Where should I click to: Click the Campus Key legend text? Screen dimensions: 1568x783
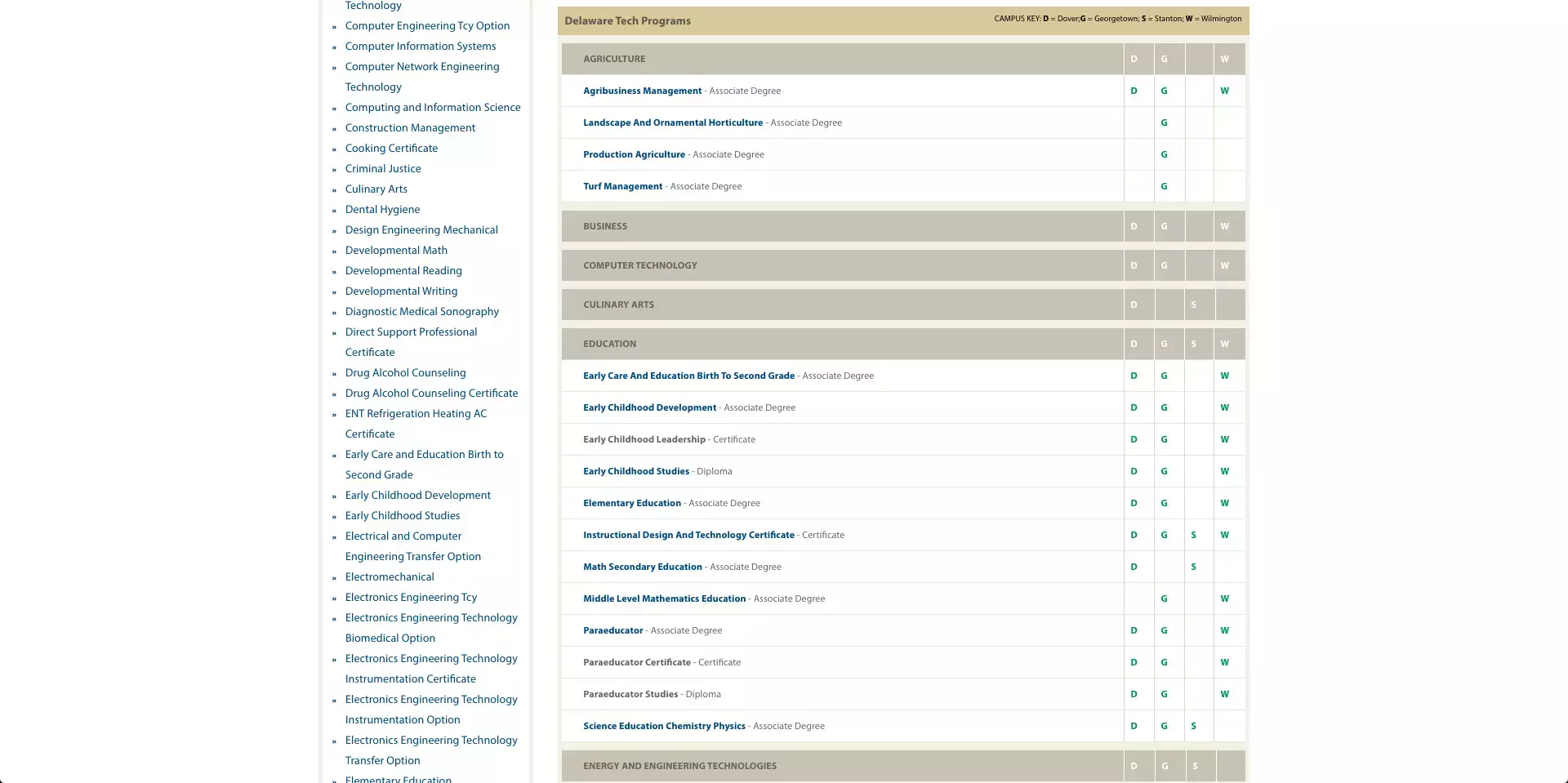pos(1117,19)
